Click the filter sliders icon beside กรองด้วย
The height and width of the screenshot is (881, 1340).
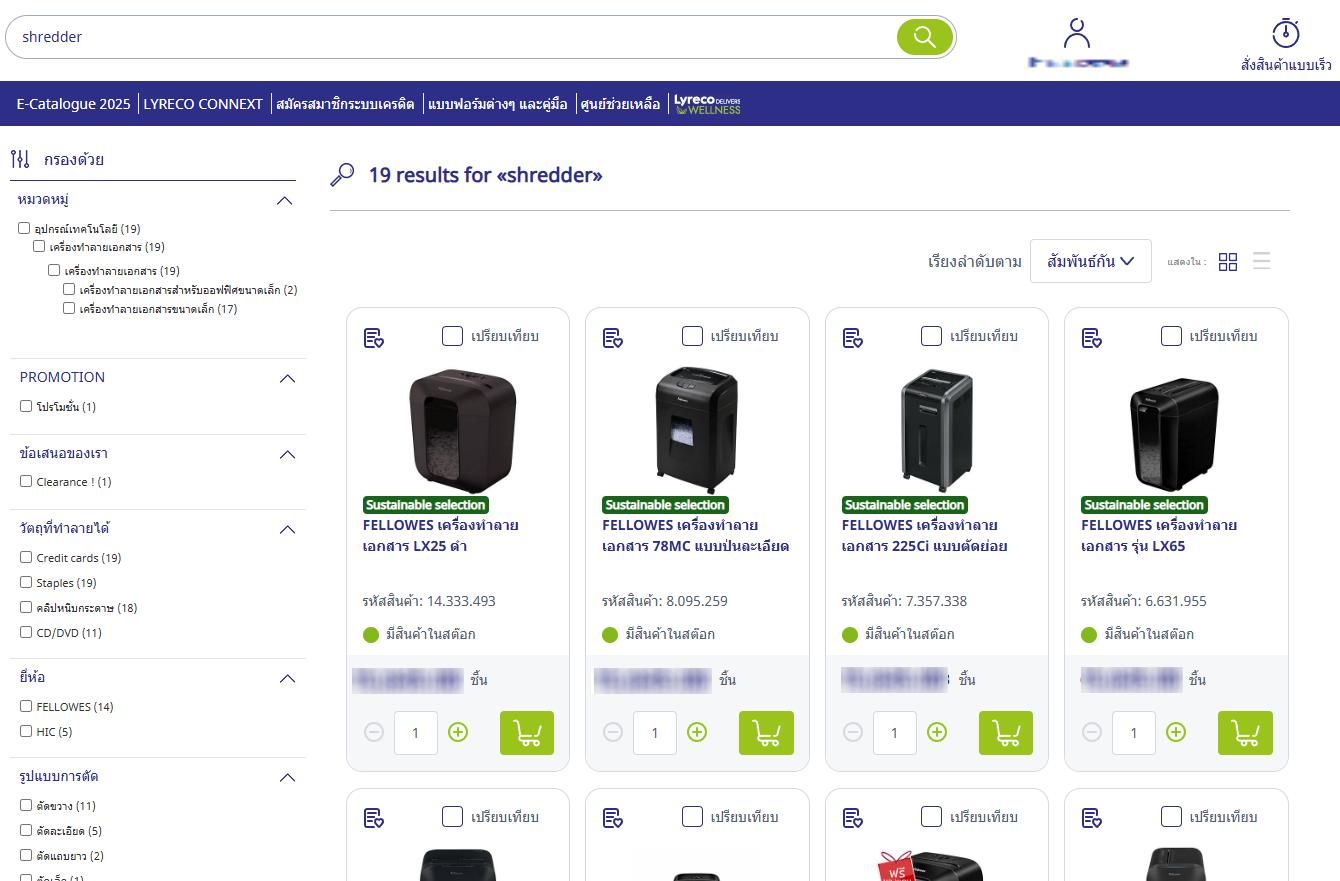pos(20,159)
